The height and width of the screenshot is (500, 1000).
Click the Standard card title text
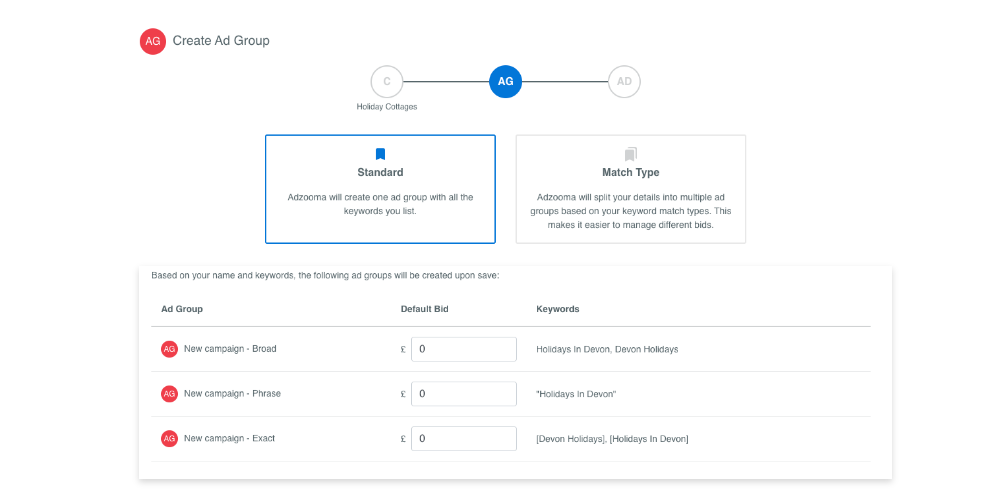(380, 172)
